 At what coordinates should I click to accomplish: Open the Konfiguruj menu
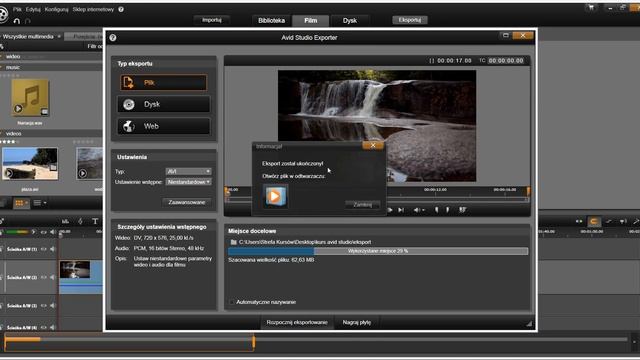[56, 9]
